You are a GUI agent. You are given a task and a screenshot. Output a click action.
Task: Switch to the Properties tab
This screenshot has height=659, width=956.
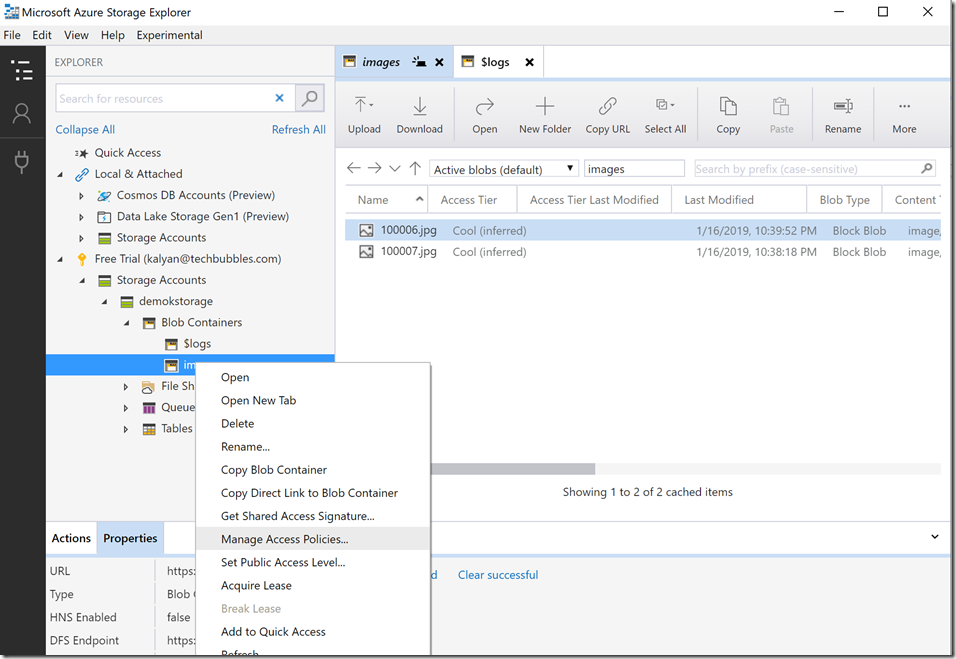click(130, 538)
